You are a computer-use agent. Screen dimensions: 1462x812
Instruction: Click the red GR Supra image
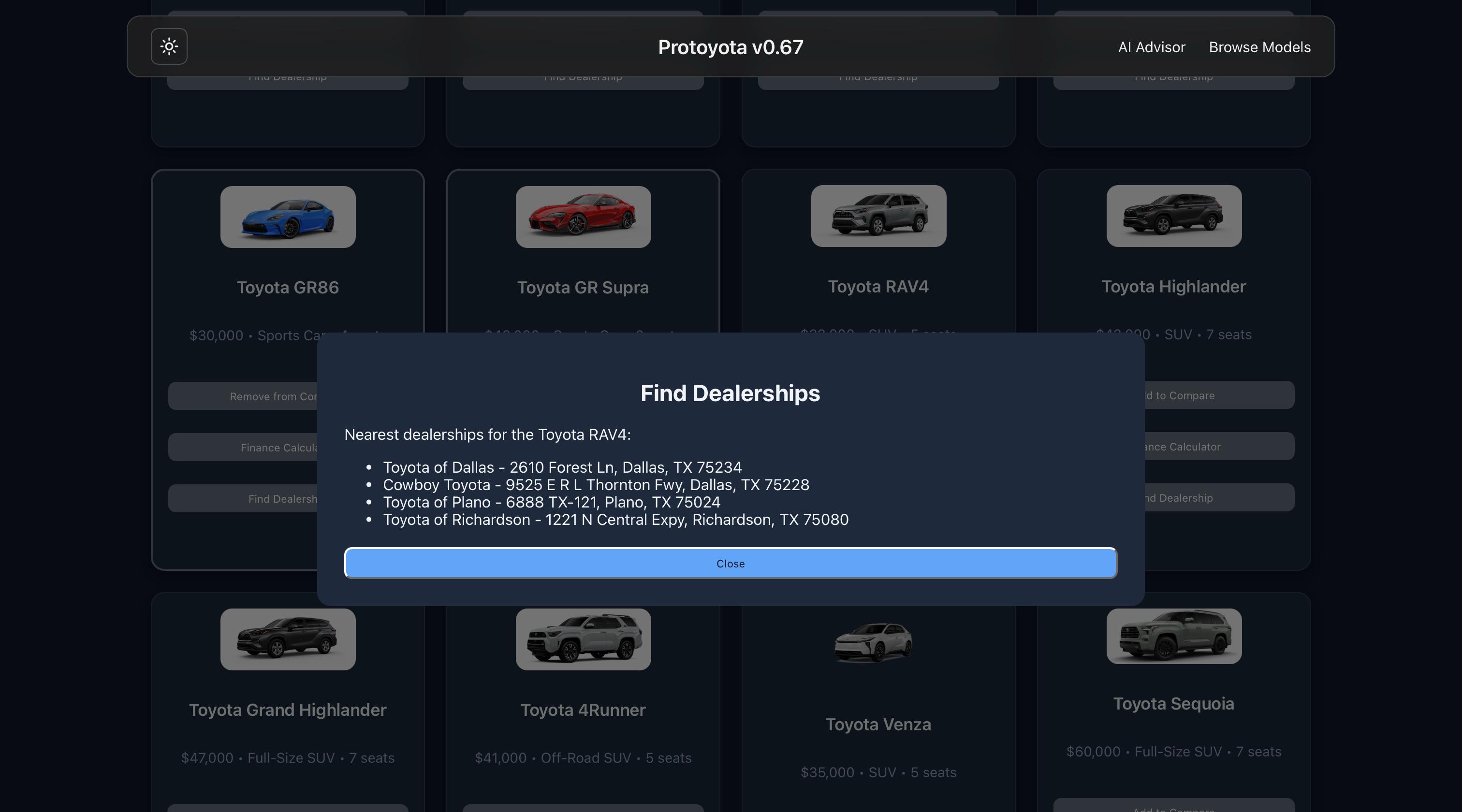(x=583, y=217)
